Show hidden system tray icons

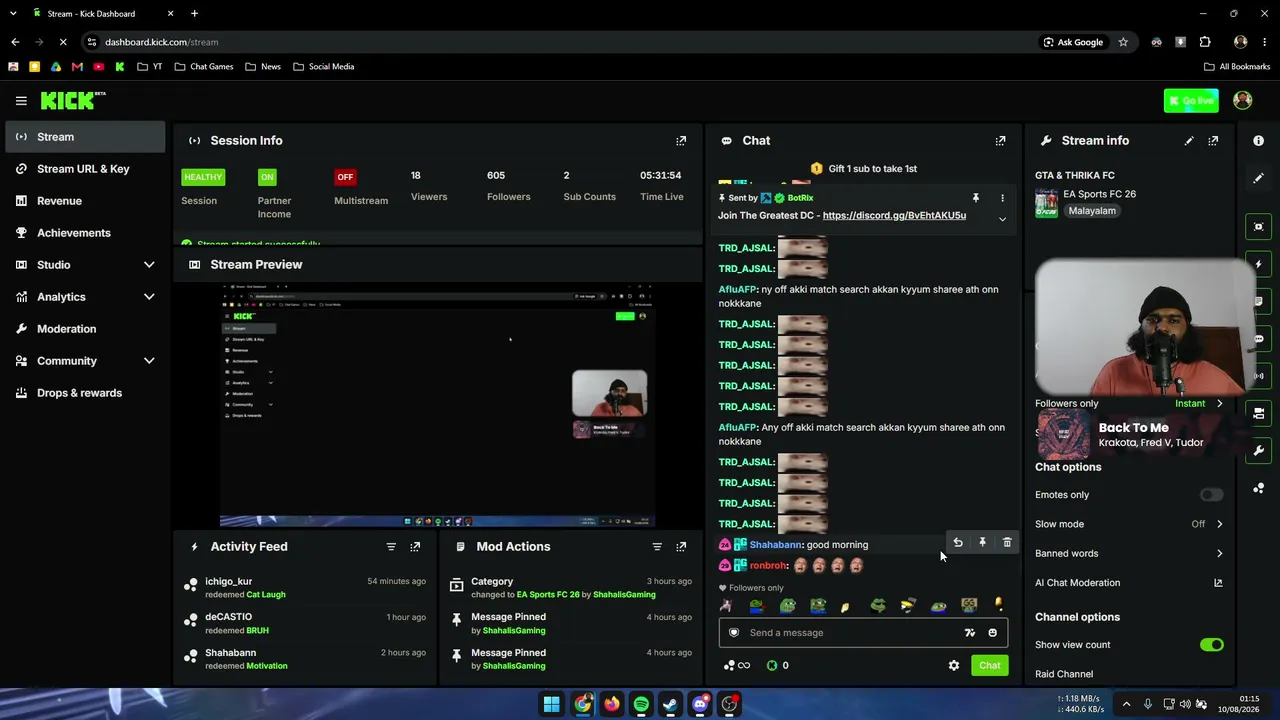1126,704
